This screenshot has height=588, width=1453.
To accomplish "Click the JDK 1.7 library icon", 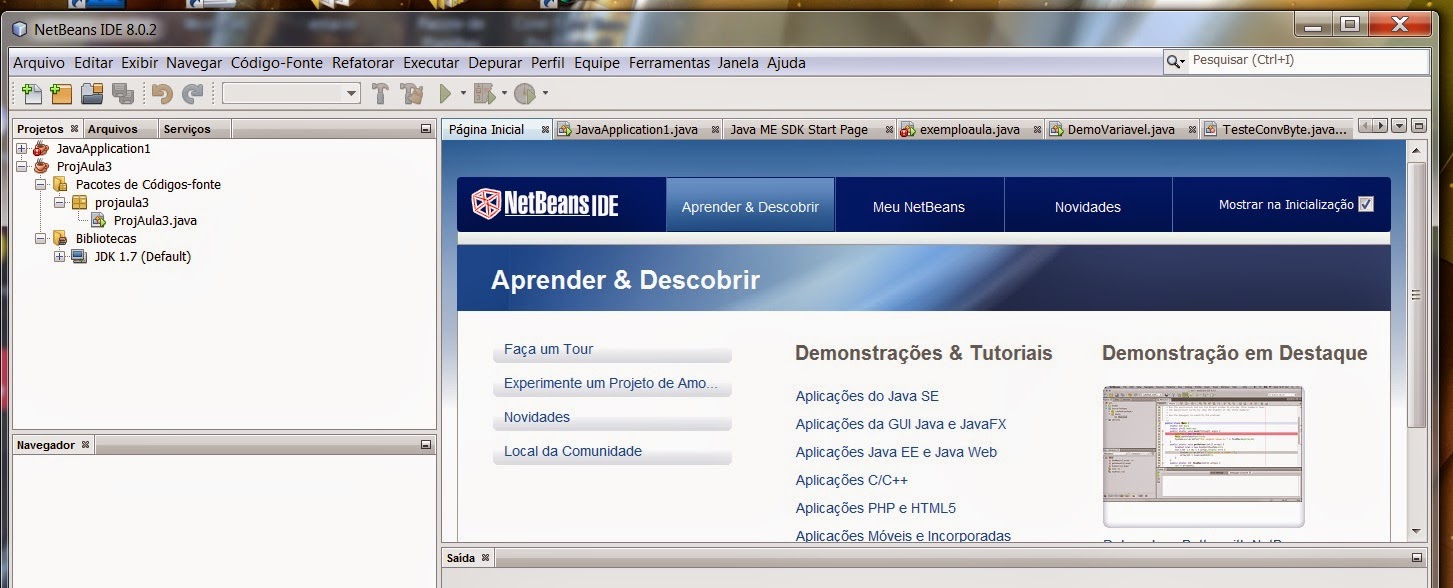I will point(79,256).
